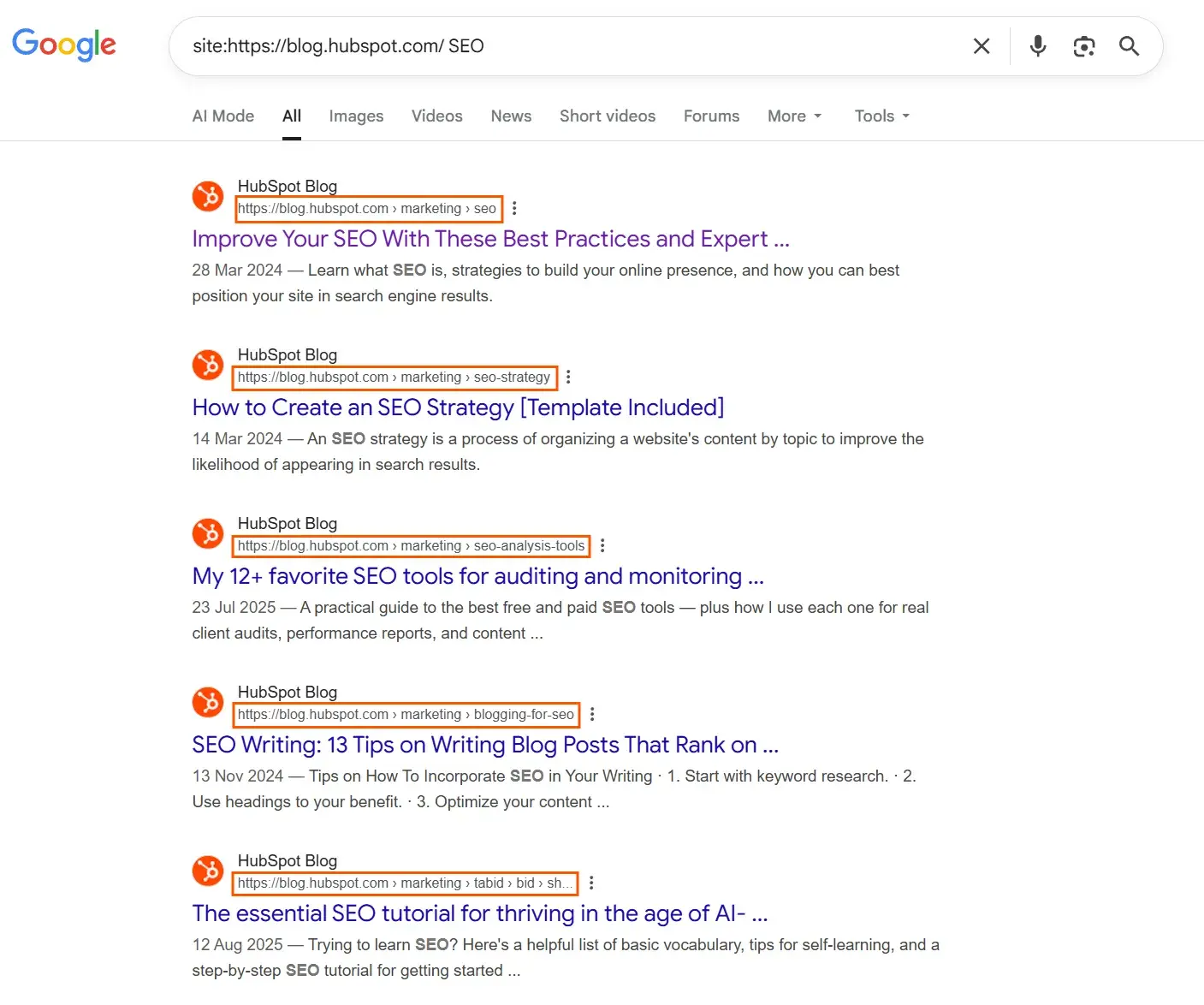Switch to the Images tab
Viewport: 1204px width, 1005px height.
click(356, 116)
